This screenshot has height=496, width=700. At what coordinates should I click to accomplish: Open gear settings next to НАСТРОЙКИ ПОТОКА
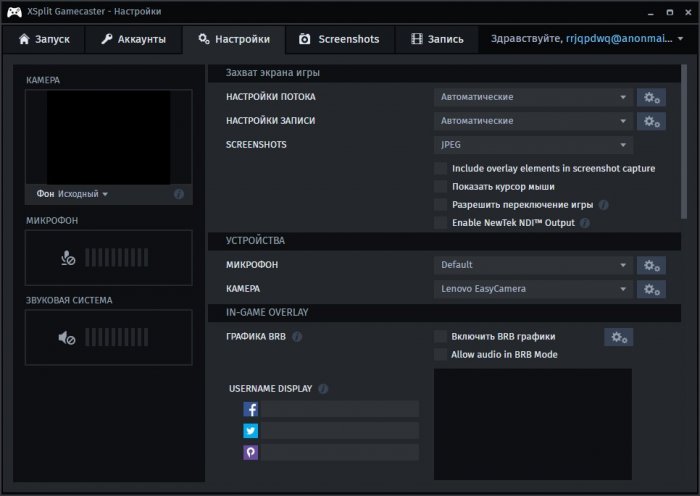(650, 97)
